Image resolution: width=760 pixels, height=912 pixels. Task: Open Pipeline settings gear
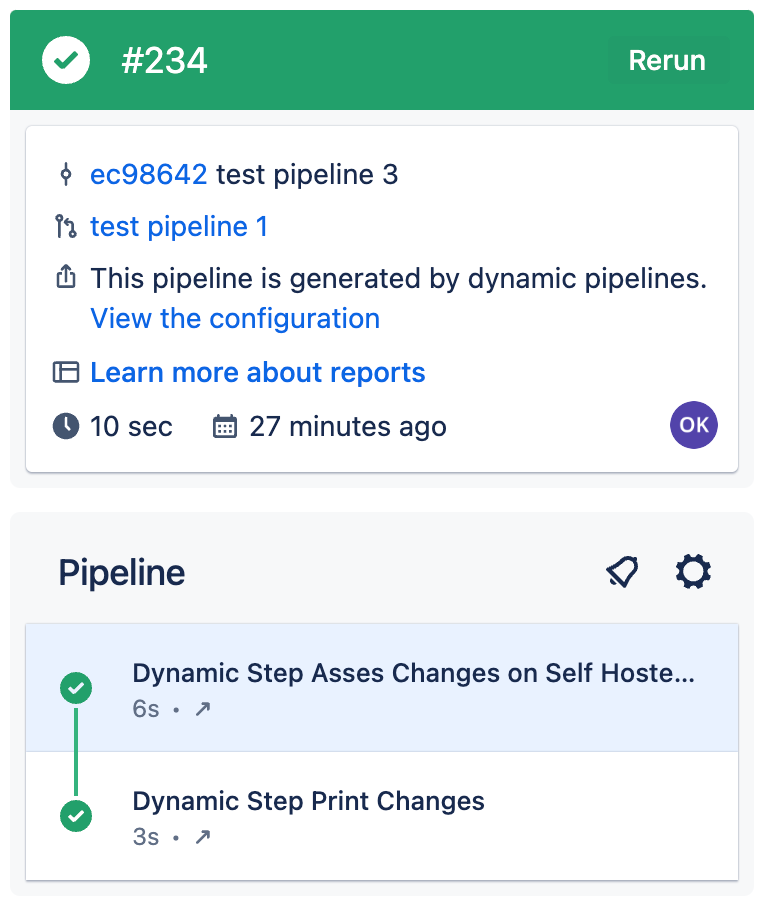click(x=693, y=572)
